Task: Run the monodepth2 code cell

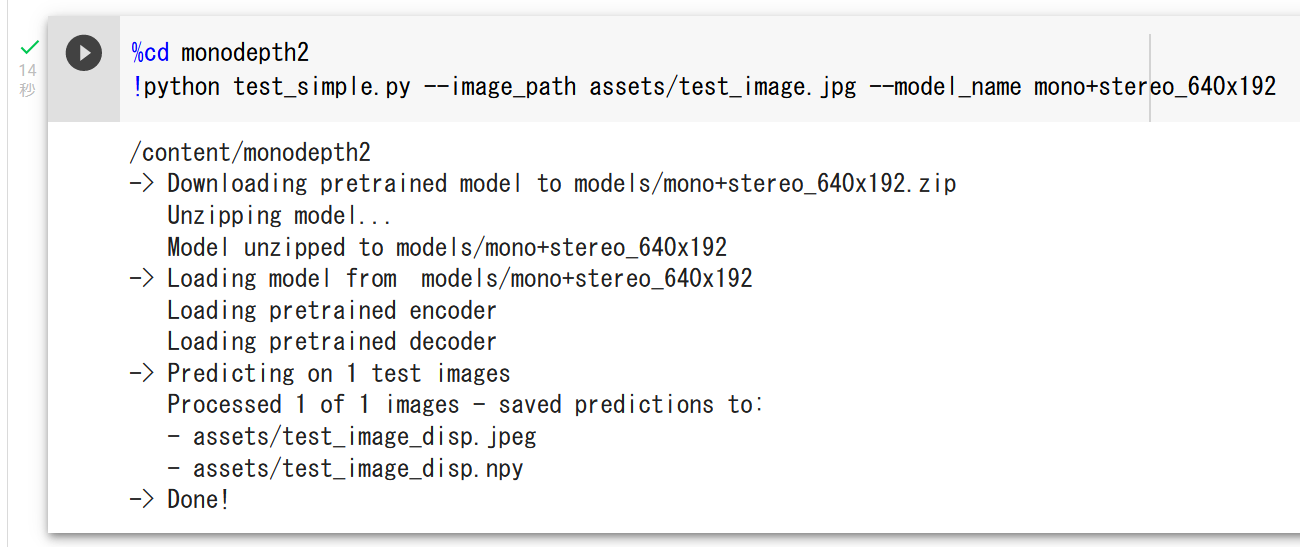Action: (x=84, y=52)
